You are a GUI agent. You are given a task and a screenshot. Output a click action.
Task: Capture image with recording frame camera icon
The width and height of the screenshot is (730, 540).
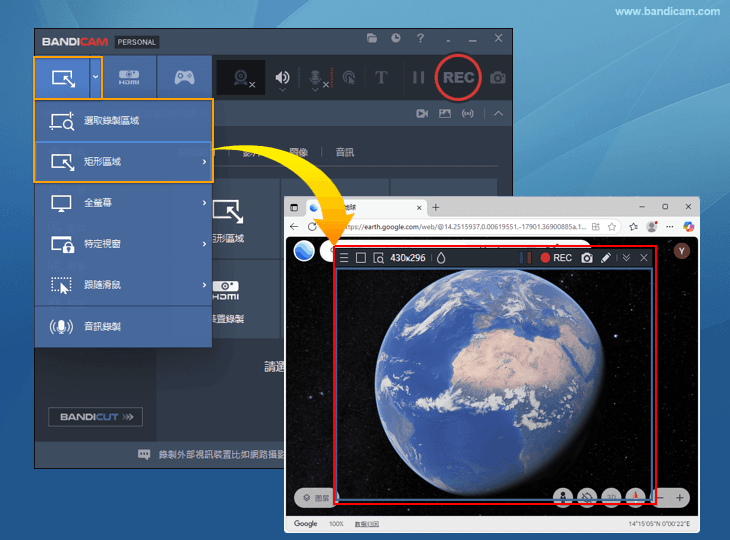coord(587,258)
